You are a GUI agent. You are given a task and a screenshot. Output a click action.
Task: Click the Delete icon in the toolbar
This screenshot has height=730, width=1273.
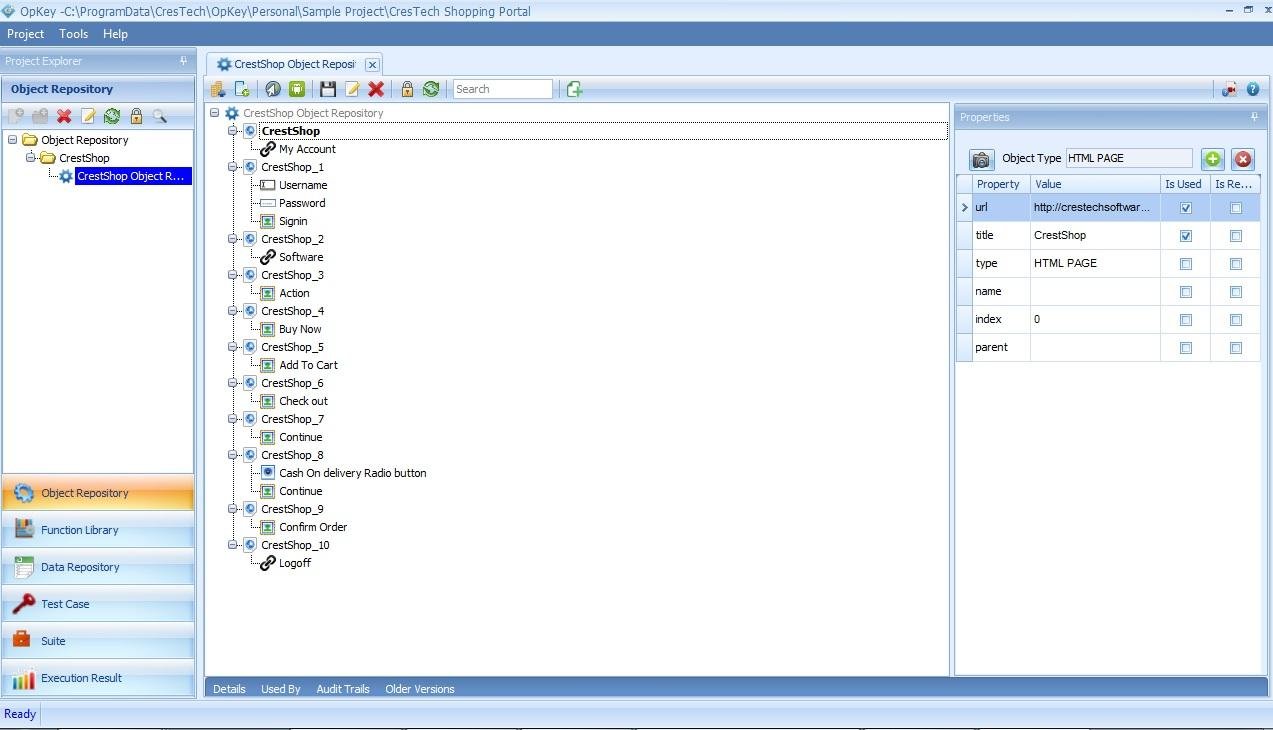pyautogui.click(x=377, y=89)
